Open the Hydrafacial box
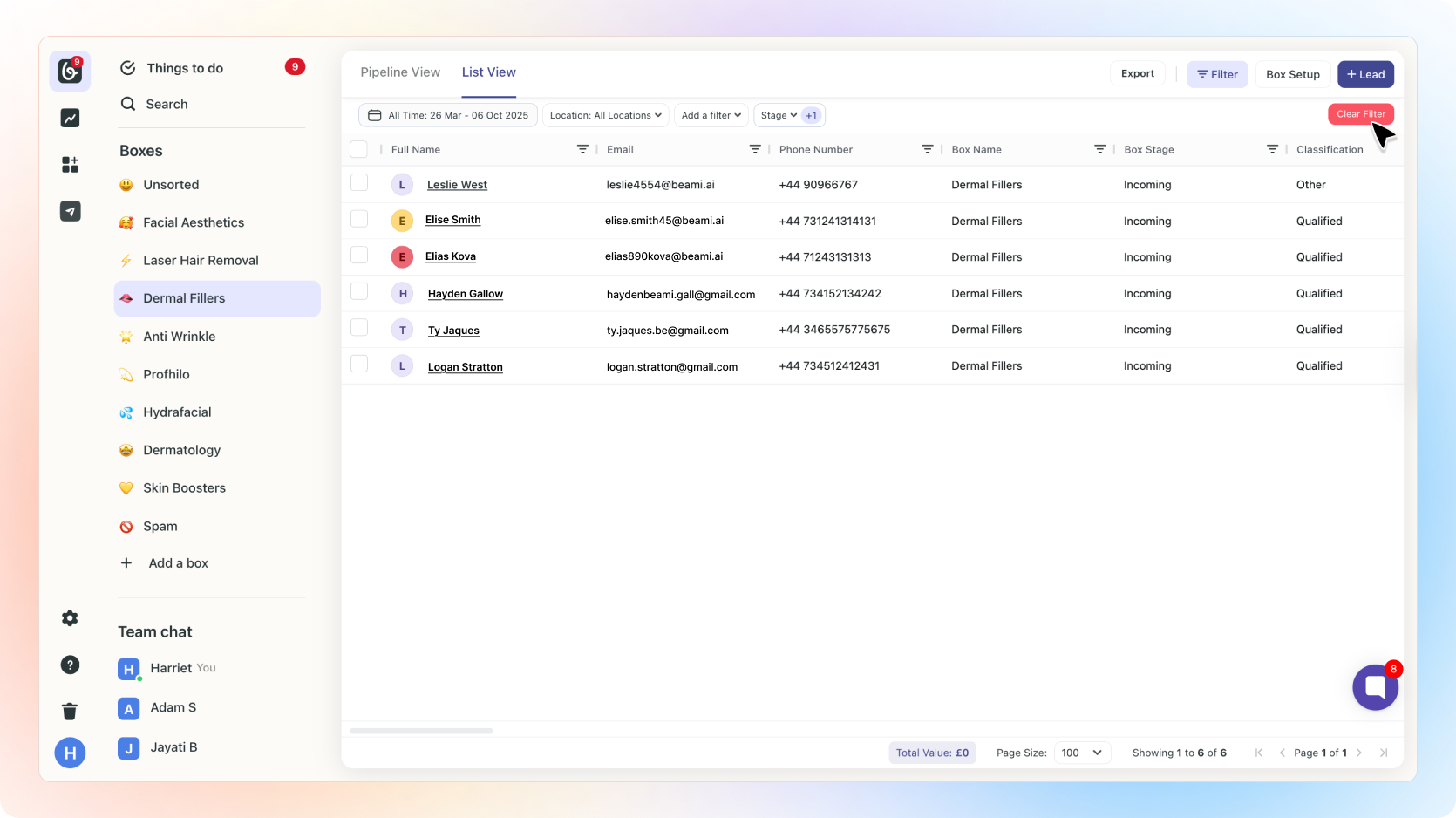 [x=217, y=412]
